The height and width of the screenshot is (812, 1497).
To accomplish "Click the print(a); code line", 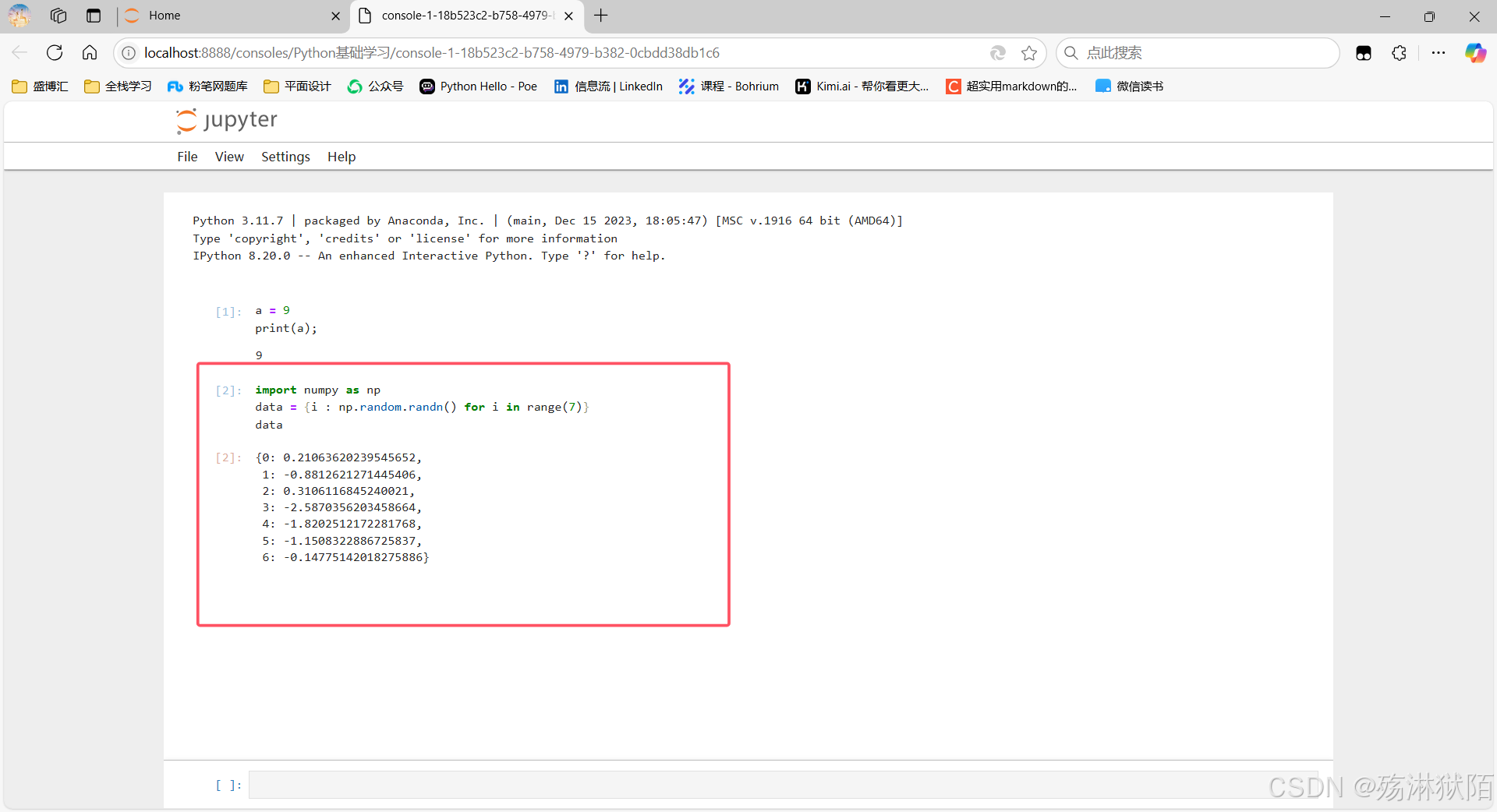I will 286,328.
